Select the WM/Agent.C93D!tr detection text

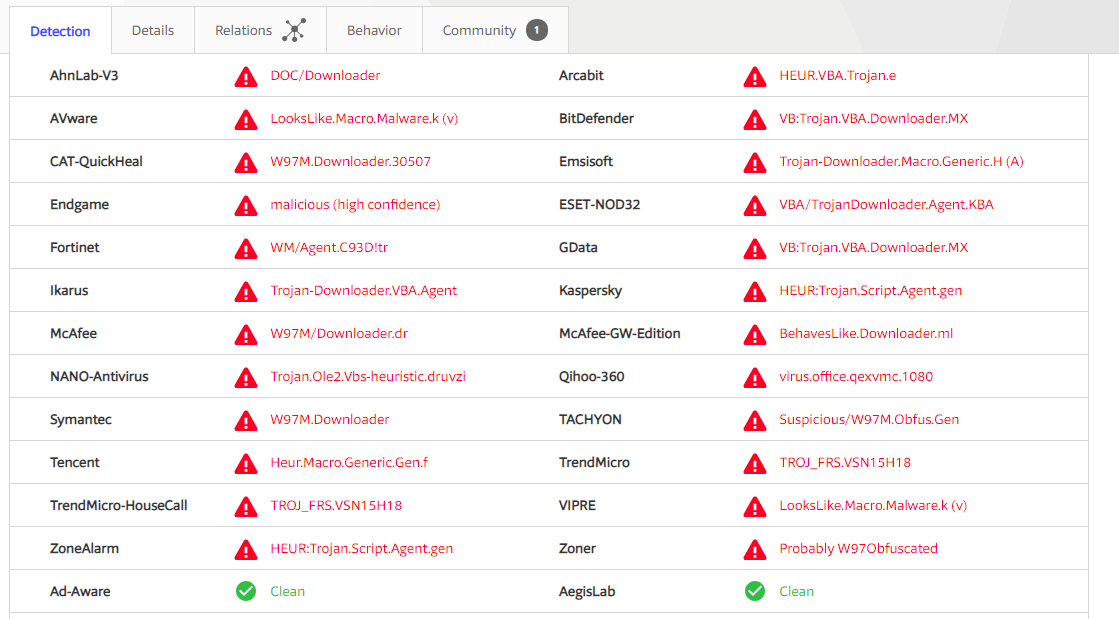[x=329, y=247]
